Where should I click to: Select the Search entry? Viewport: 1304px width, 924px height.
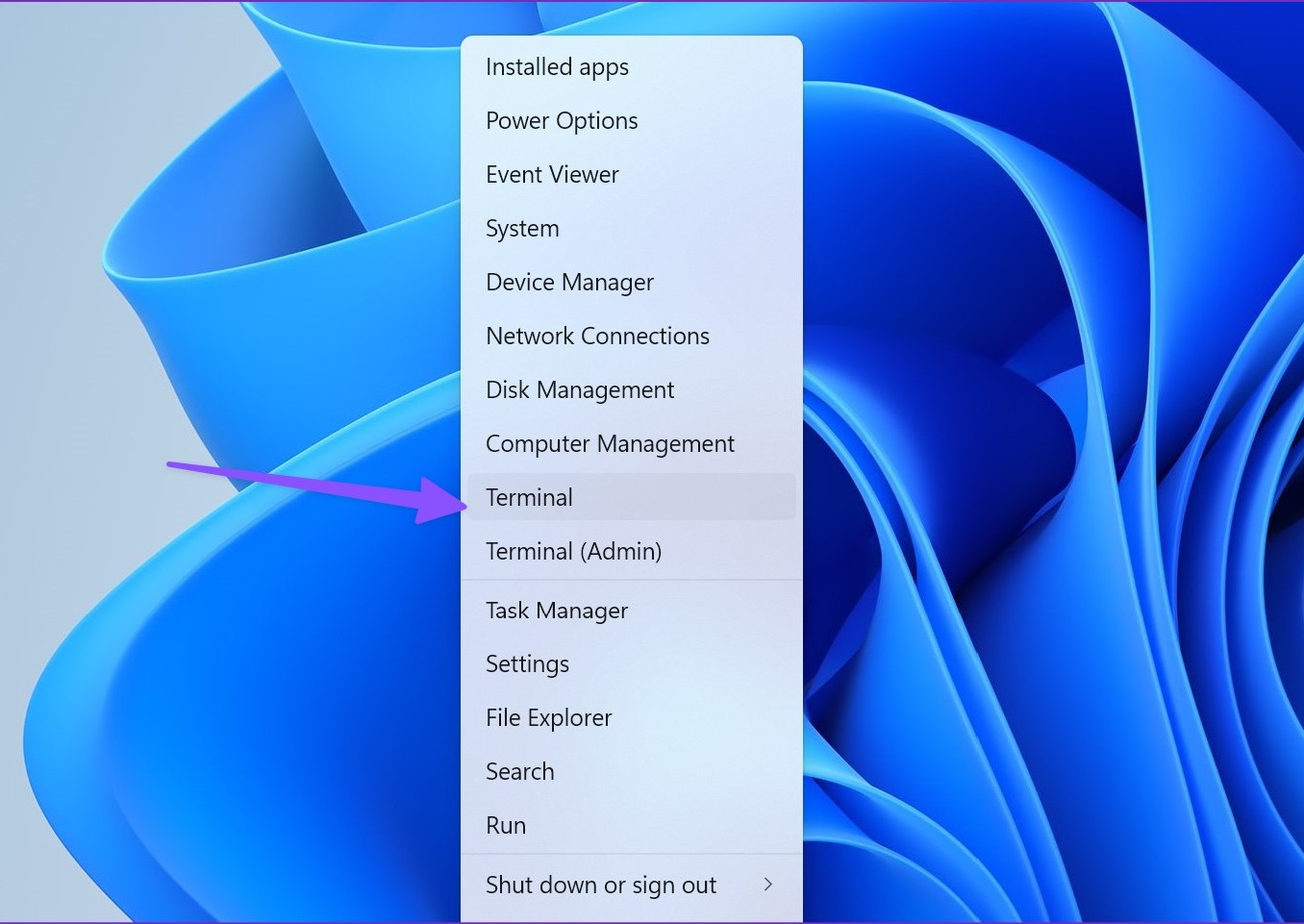520,771
